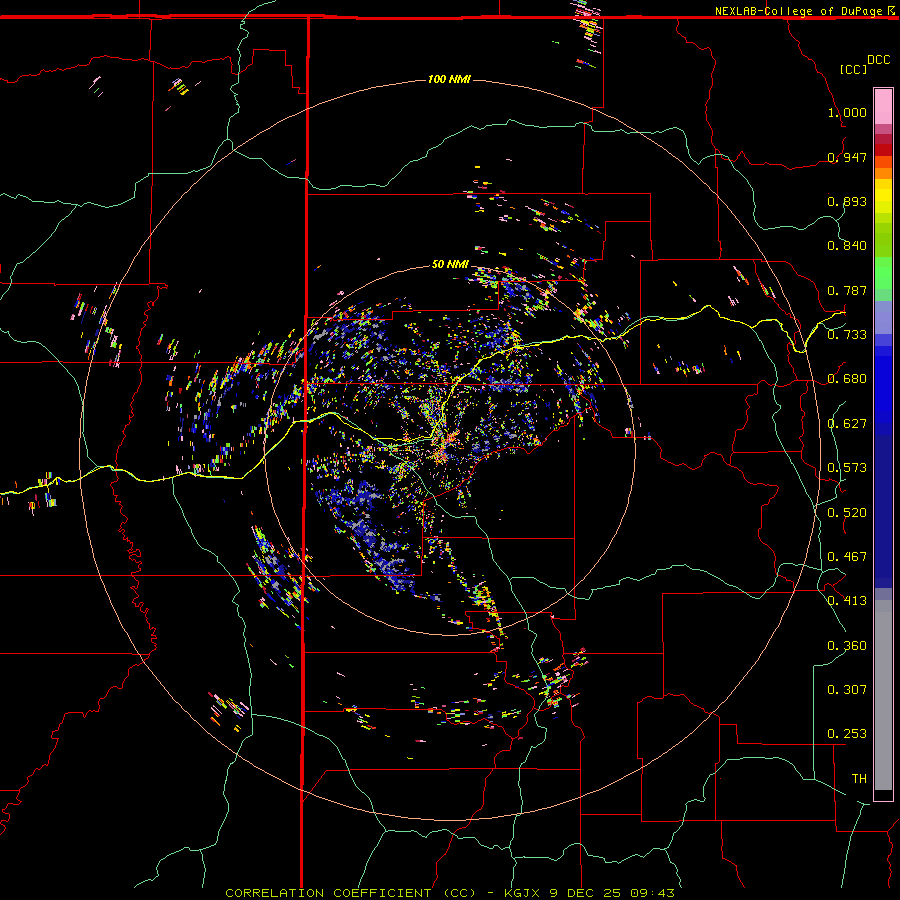The width and height of the screenshot is (900, 900).
Task: Click the 0.787 legend value
Action: [x=847, y=290]
